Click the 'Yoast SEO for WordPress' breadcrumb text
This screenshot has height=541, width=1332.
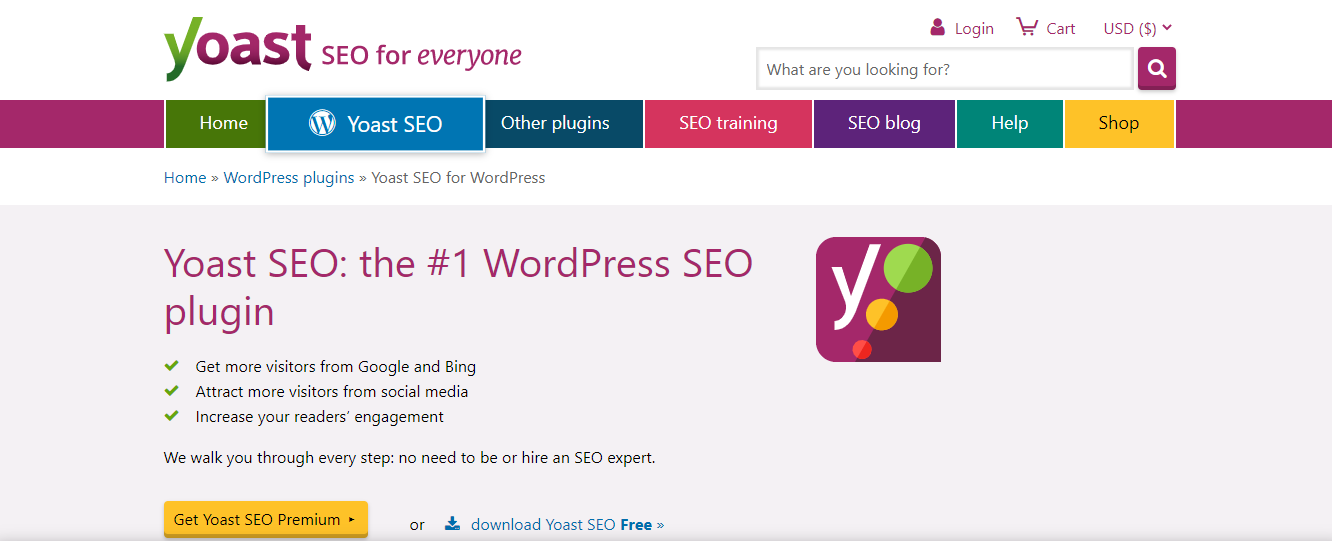pyautogui.click(x=458, y=177)
